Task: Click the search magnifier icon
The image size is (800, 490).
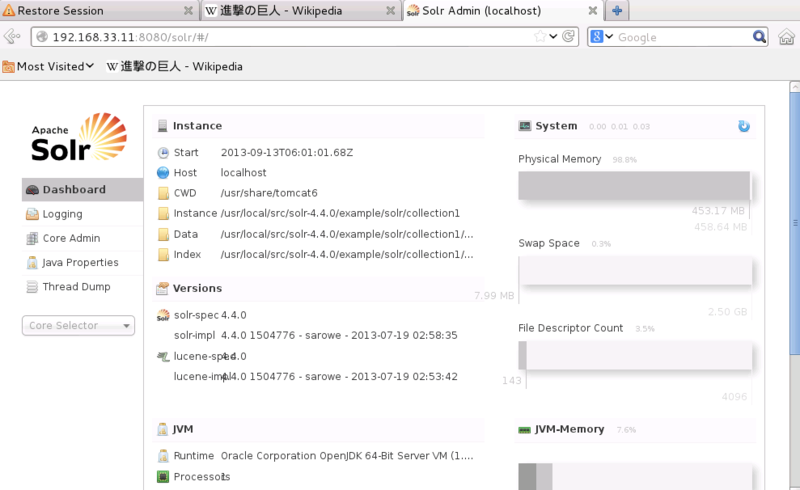Action: (759, 37)
